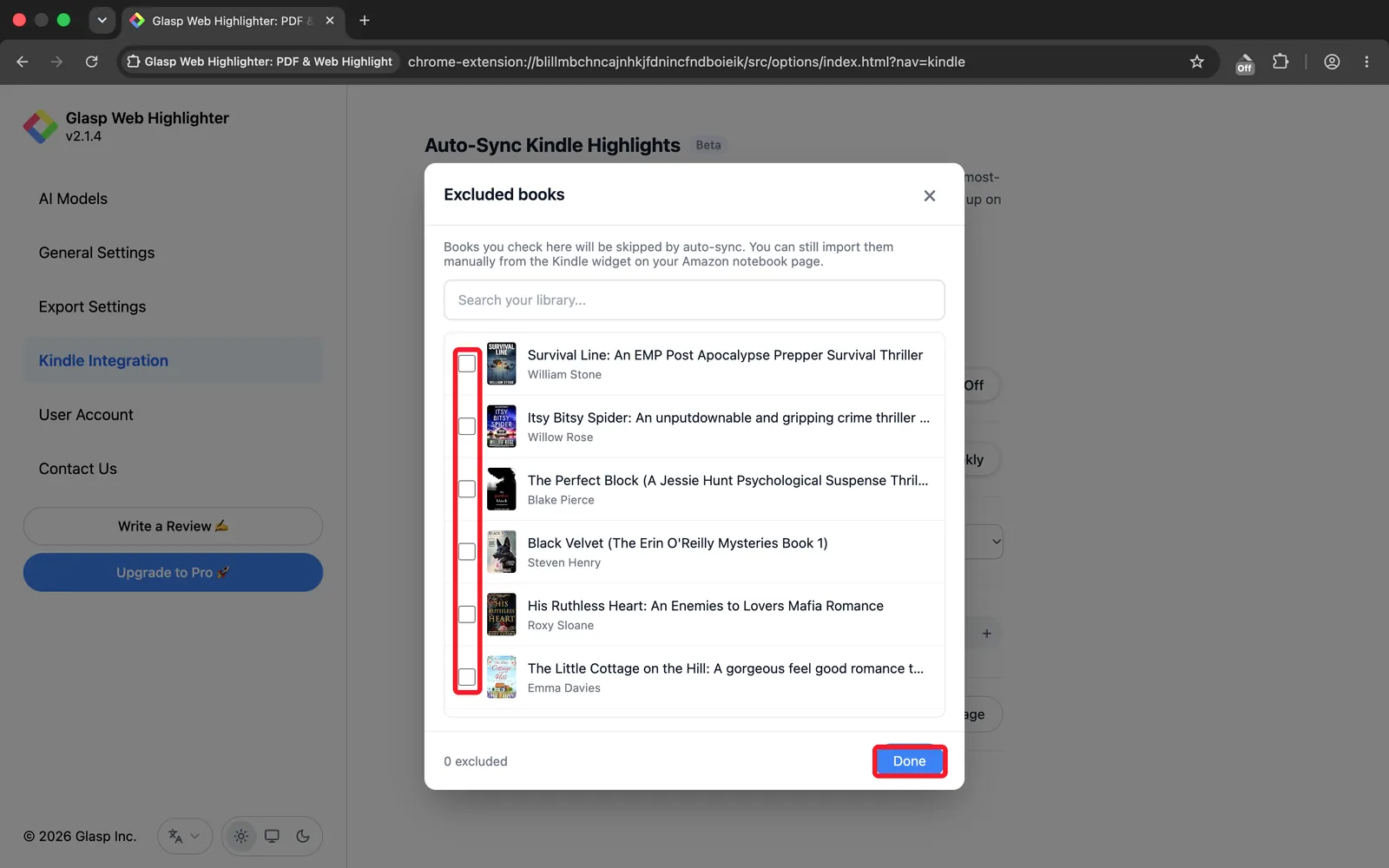Select system theme monitor icon
The height and width of the screenshot is (868, 1389).
click(x=272, y=836)
